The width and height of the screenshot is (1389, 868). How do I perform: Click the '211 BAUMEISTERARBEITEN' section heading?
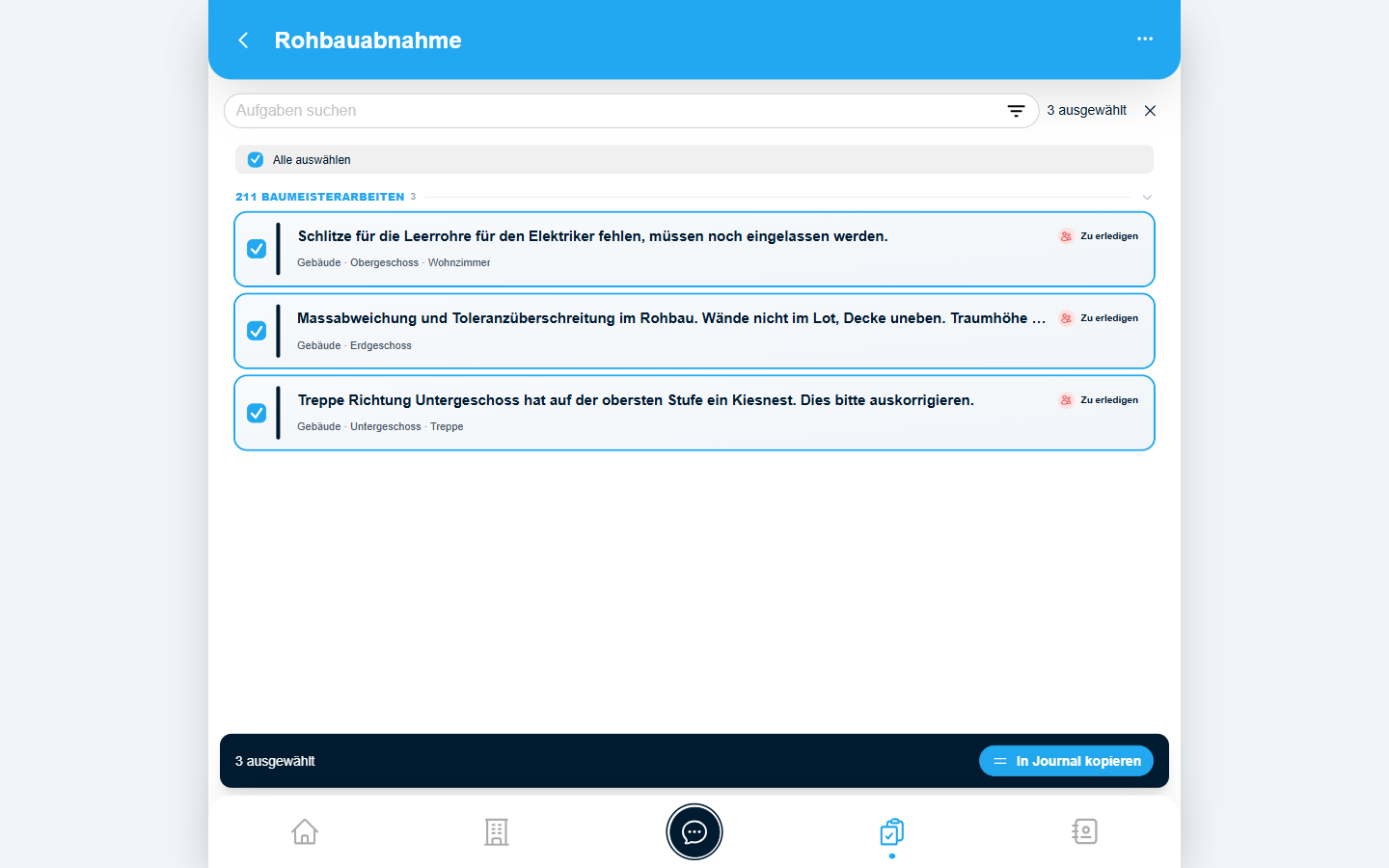tap(320, 197)
